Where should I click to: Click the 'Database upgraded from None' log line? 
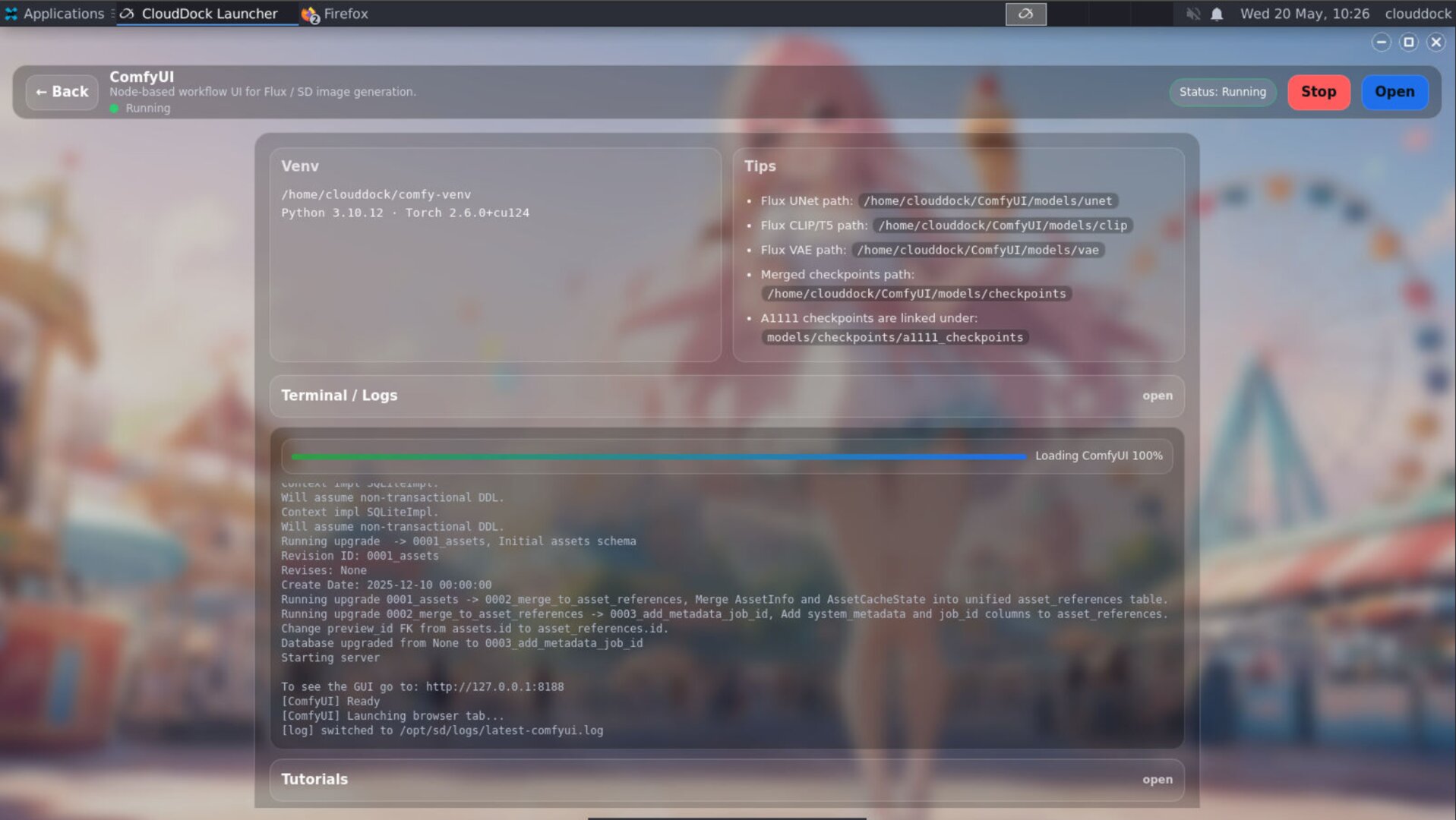[x=462, y=643]
